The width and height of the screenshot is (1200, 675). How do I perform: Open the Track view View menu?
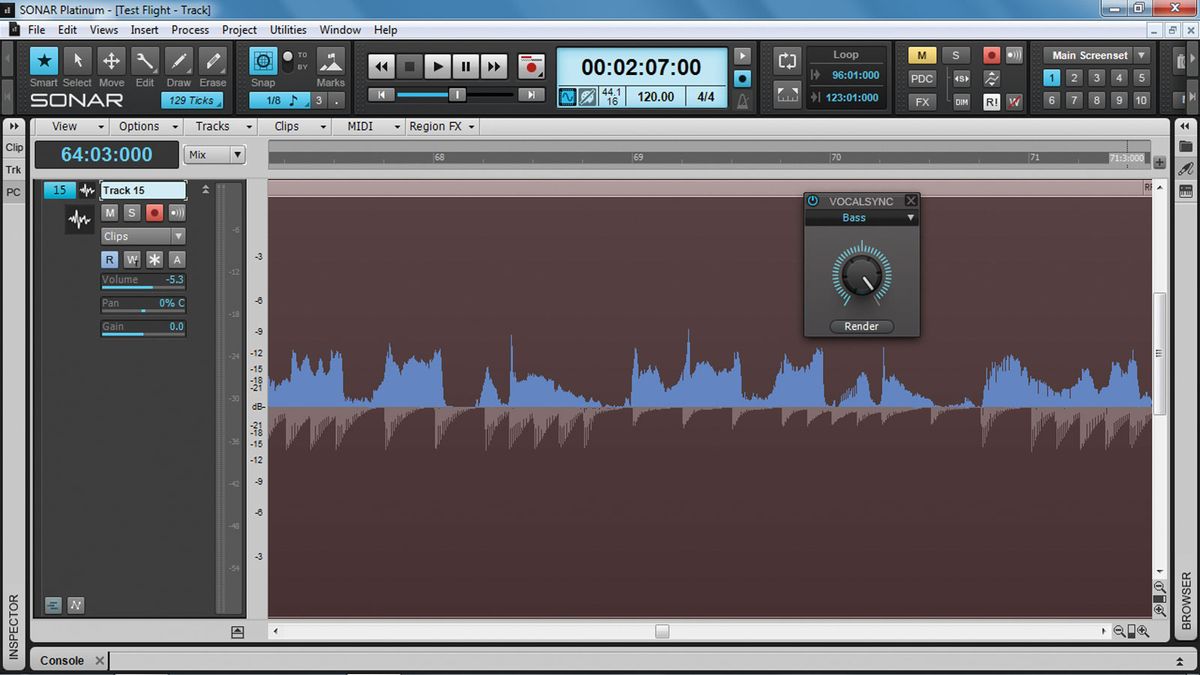pyautogui.click(x=77, y=126)
